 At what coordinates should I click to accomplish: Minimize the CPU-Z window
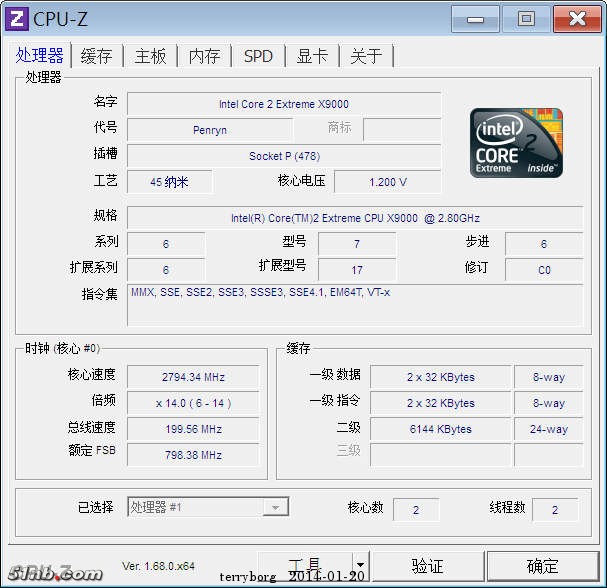(476, 18)
